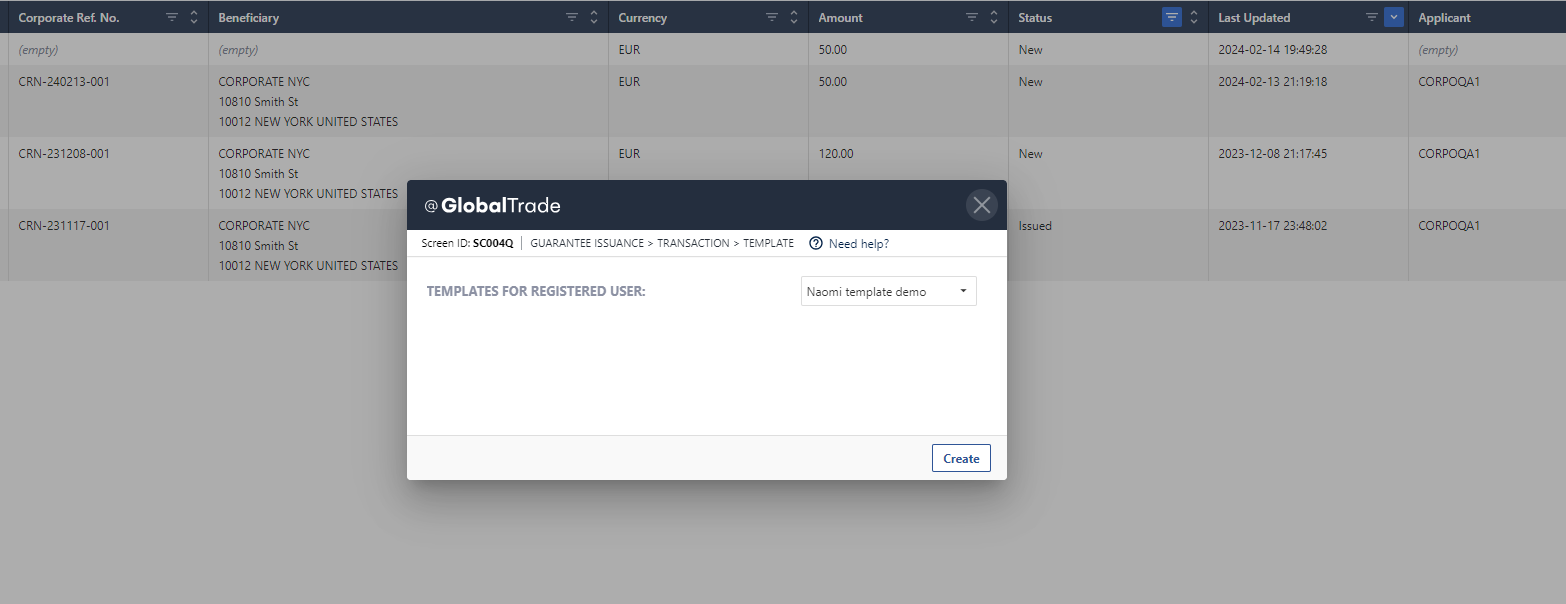Click the Last Updated column header label
The image size is (1566, 604).
[1254, 17]
